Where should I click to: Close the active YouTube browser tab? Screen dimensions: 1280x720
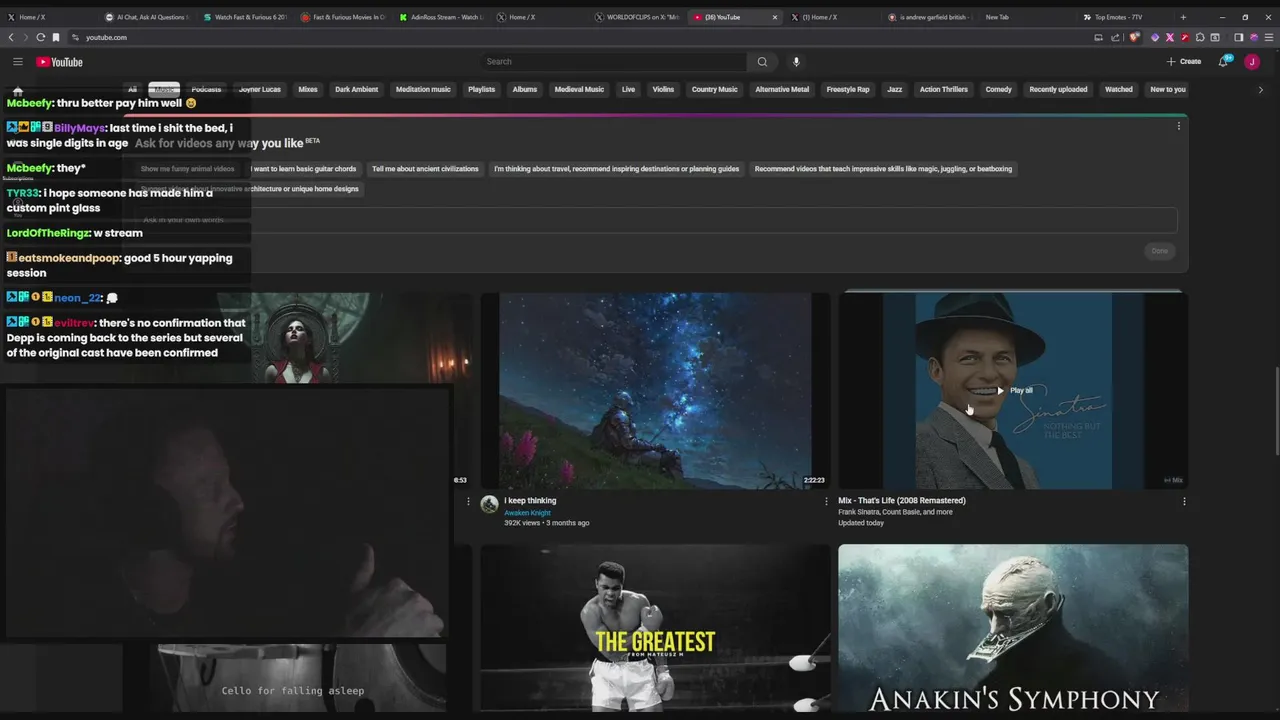774,17
